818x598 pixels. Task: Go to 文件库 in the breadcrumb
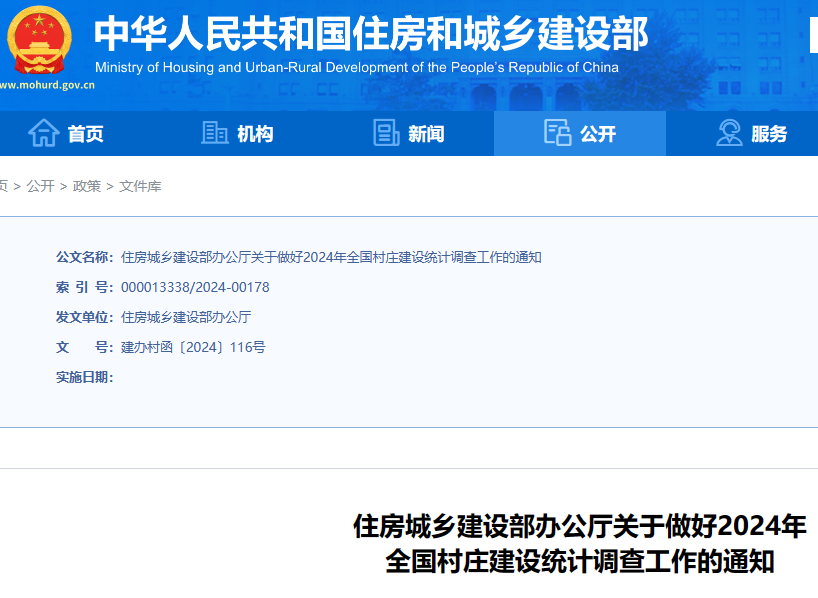click(140, 186)
